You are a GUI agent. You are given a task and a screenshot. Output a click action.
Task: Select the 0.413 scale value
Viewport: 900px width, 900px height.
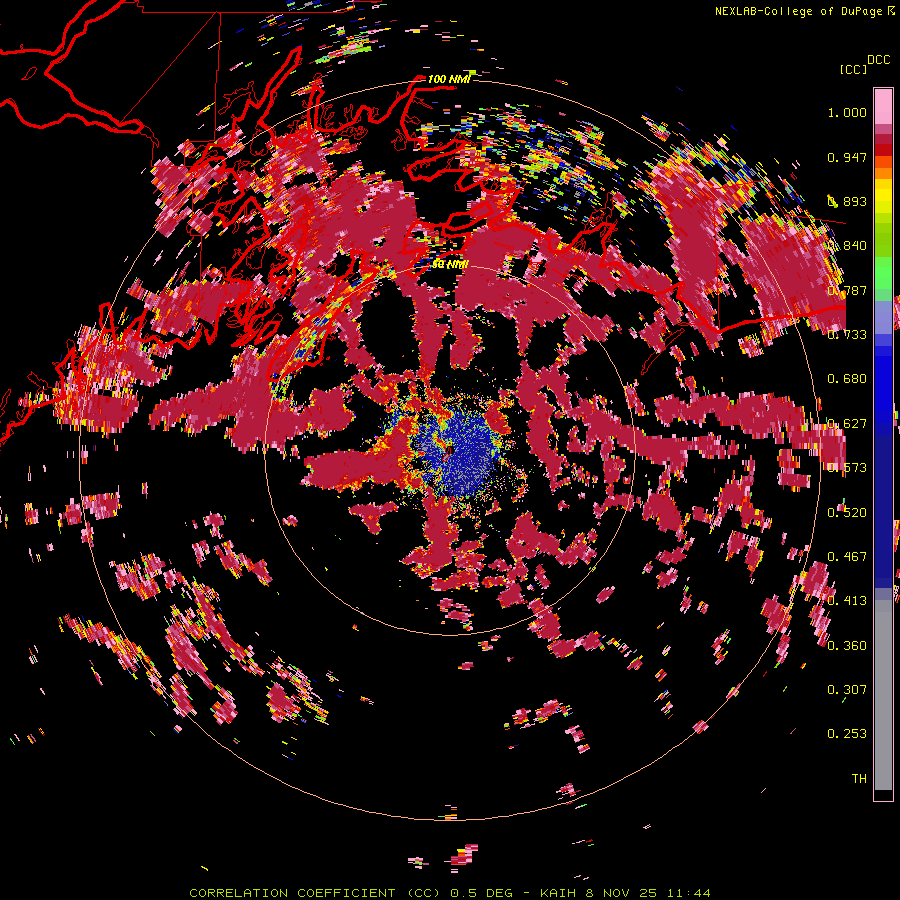pos(847,601)
